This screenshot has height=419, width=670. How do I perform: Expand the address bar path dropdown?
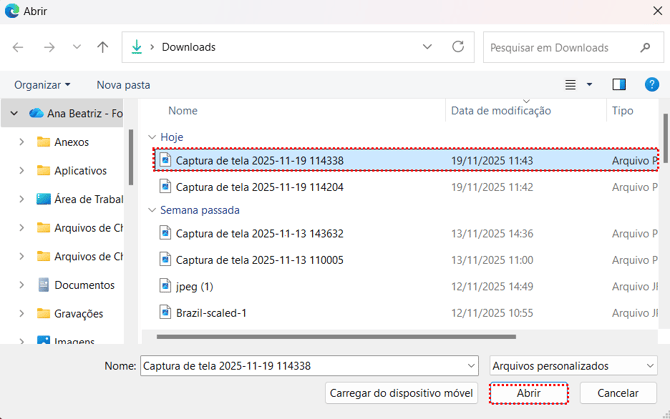[x=427, y=47]
